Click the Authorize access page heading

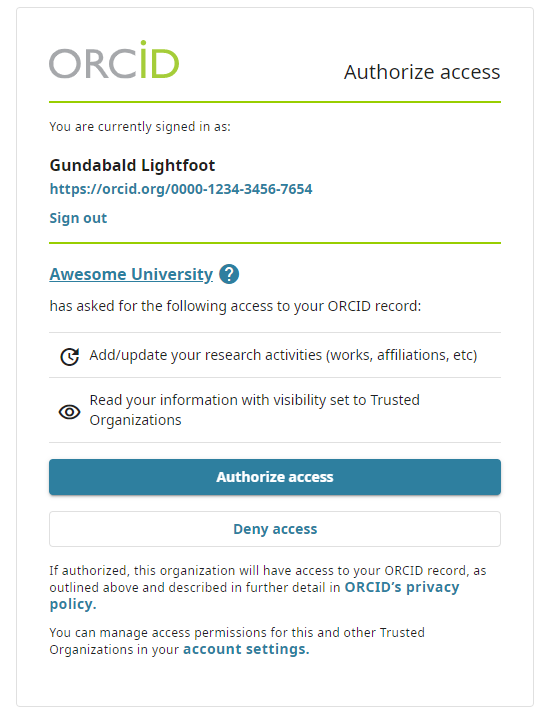422,72
